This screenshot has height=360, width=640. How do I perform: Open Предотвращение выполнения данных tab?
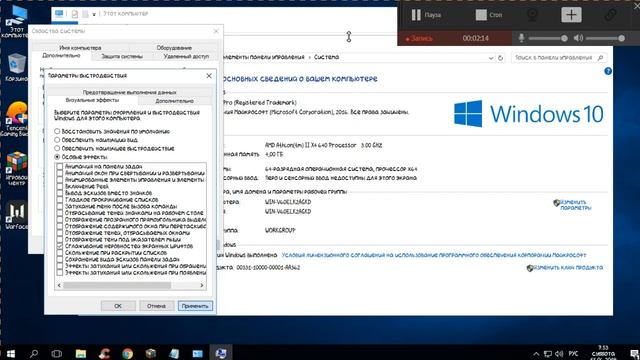(129, 92)
